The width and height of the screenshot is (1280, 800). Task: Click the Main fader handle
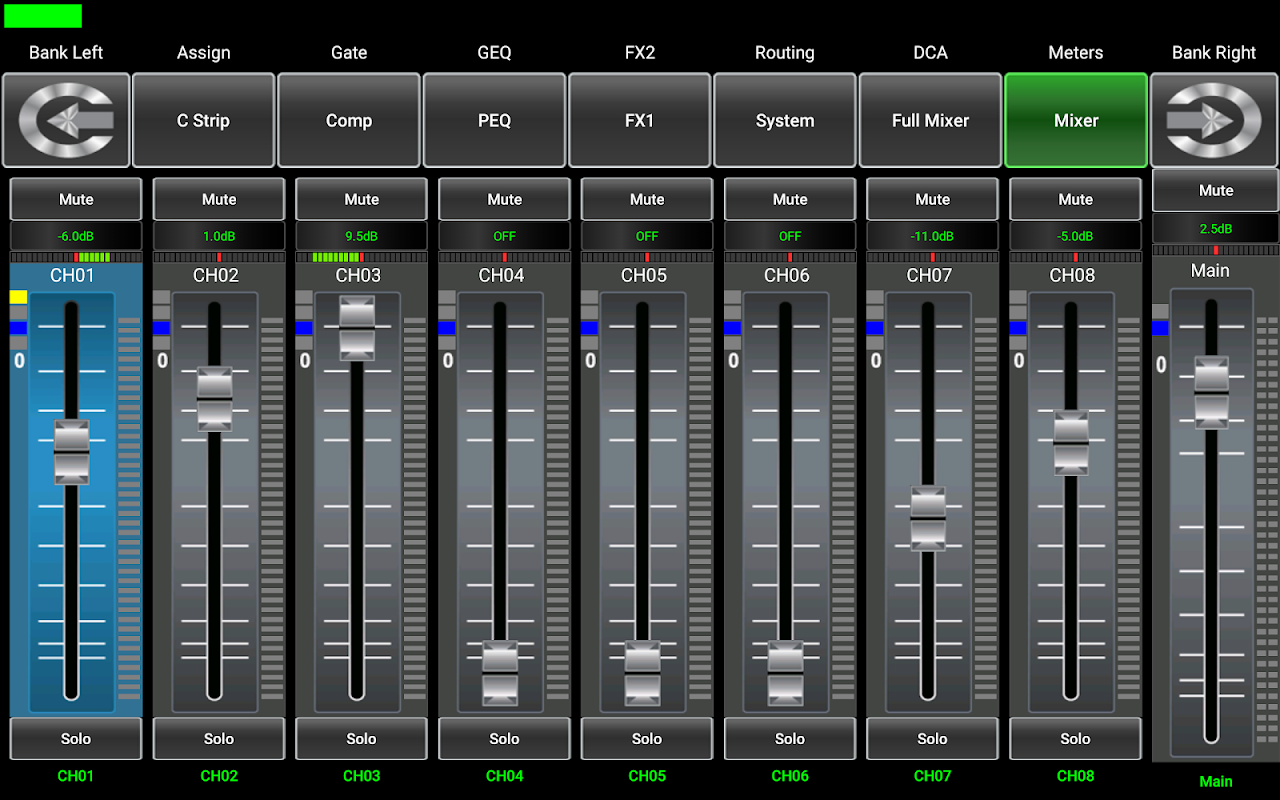[1211, 392]
